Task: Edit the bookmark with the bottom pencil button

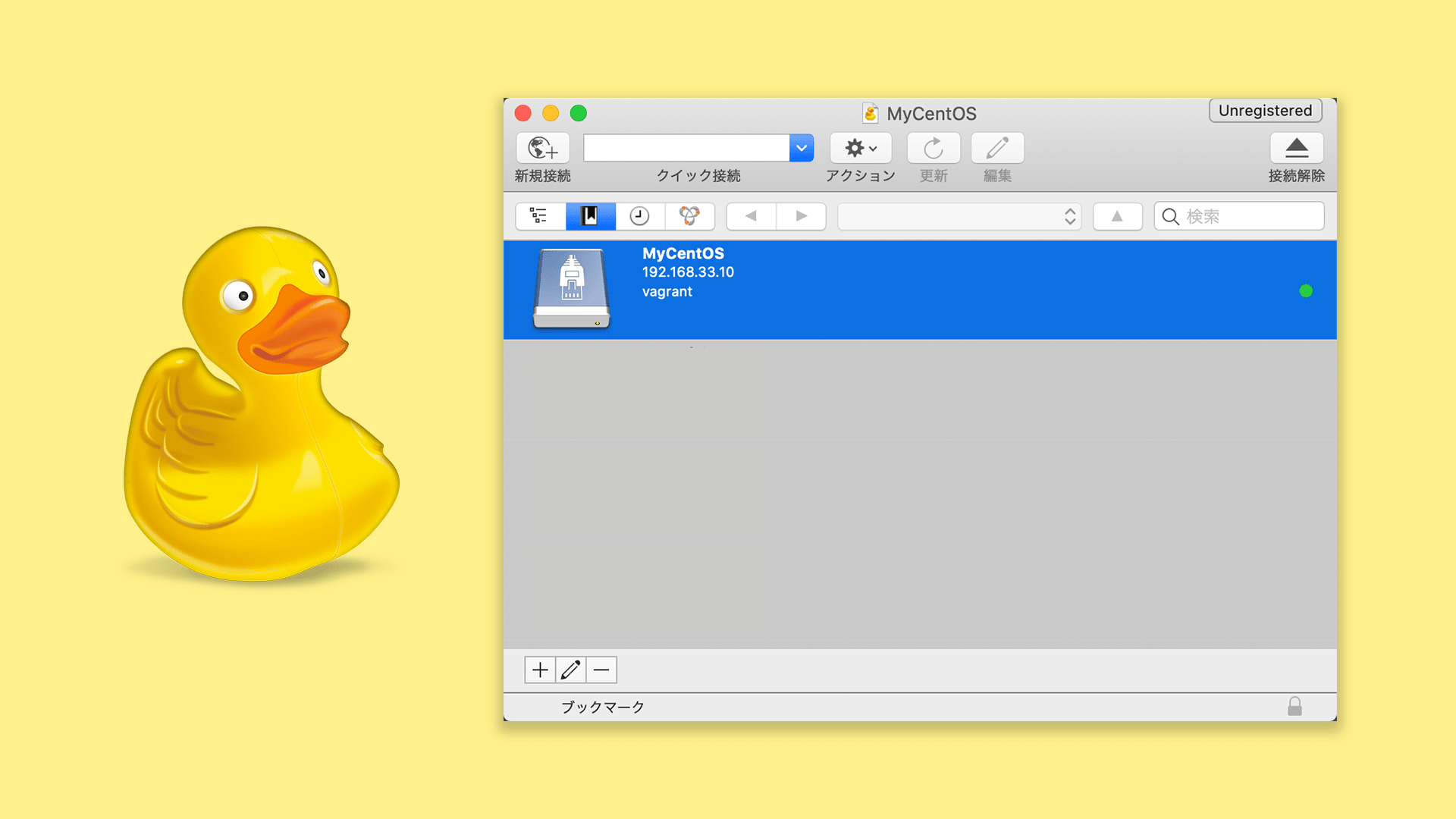Action: [x=570, y=670]
